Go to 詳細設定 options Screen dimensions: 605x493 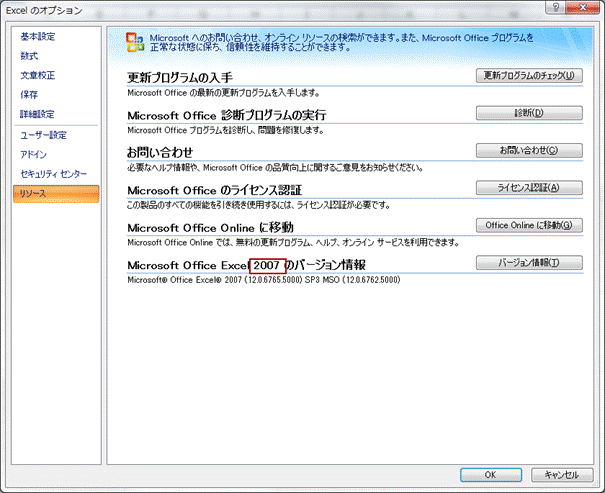tap(38, 114)
